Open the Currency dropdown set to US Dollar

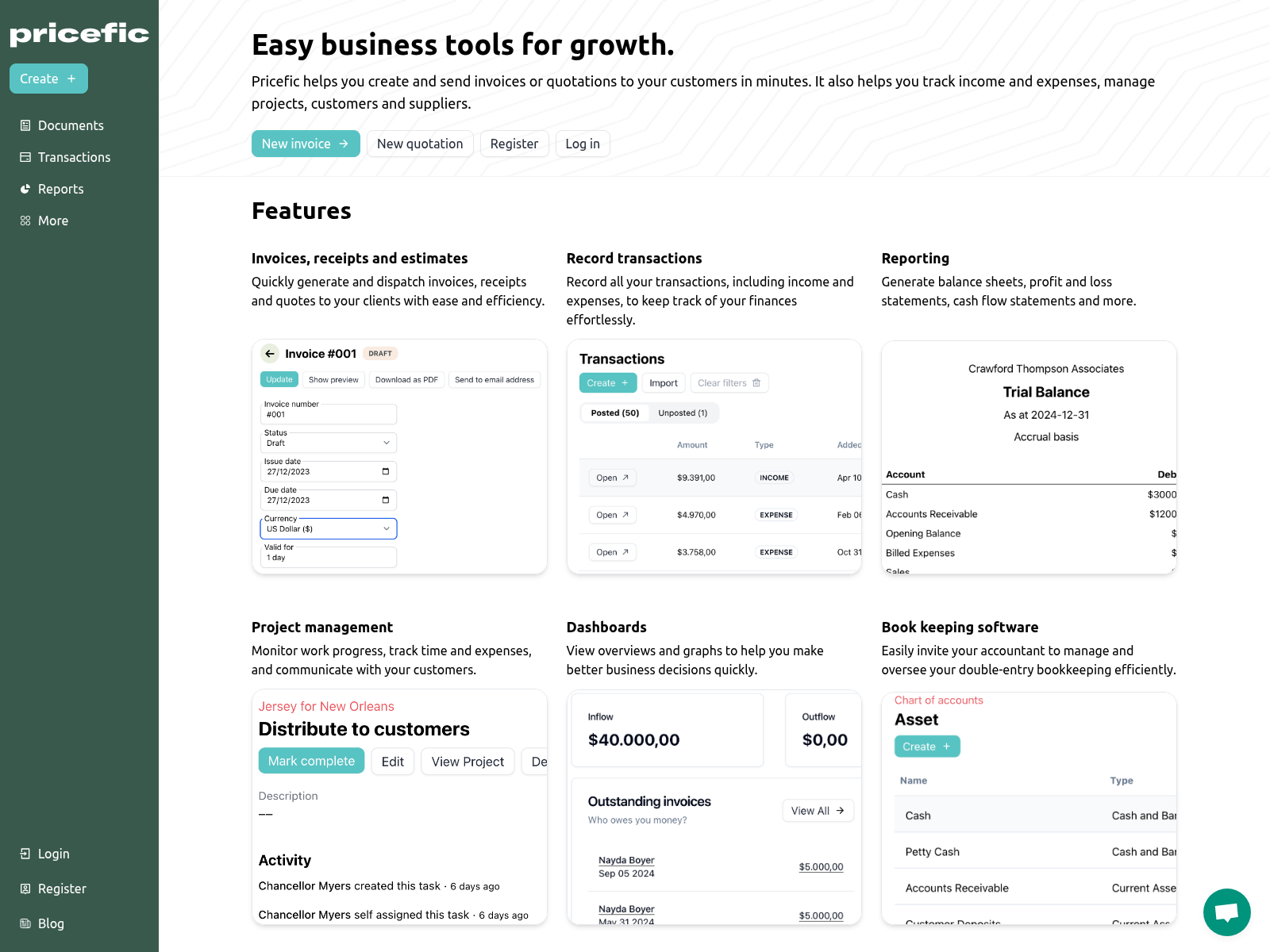click(328, 528)
